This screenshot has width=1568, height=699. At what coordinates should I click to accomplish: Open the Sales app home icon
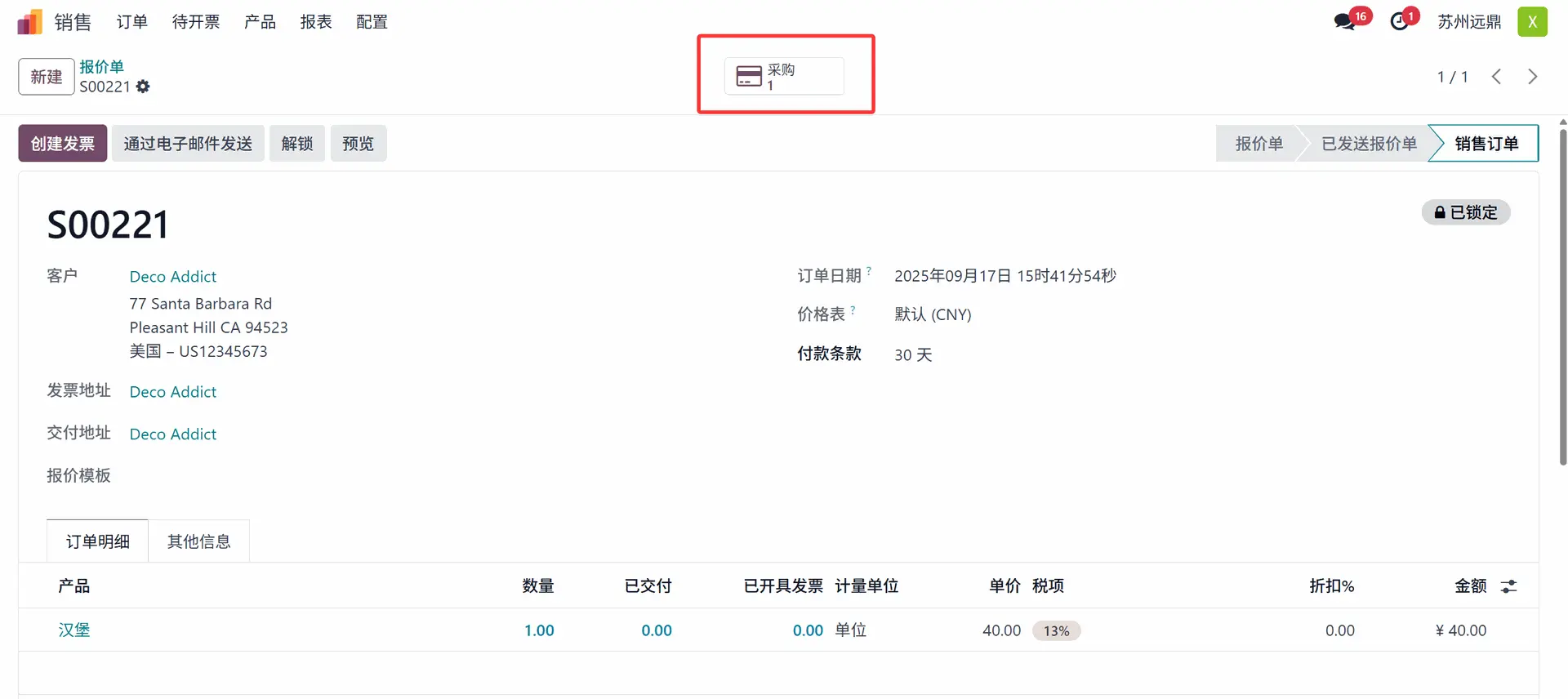[29, 22]
